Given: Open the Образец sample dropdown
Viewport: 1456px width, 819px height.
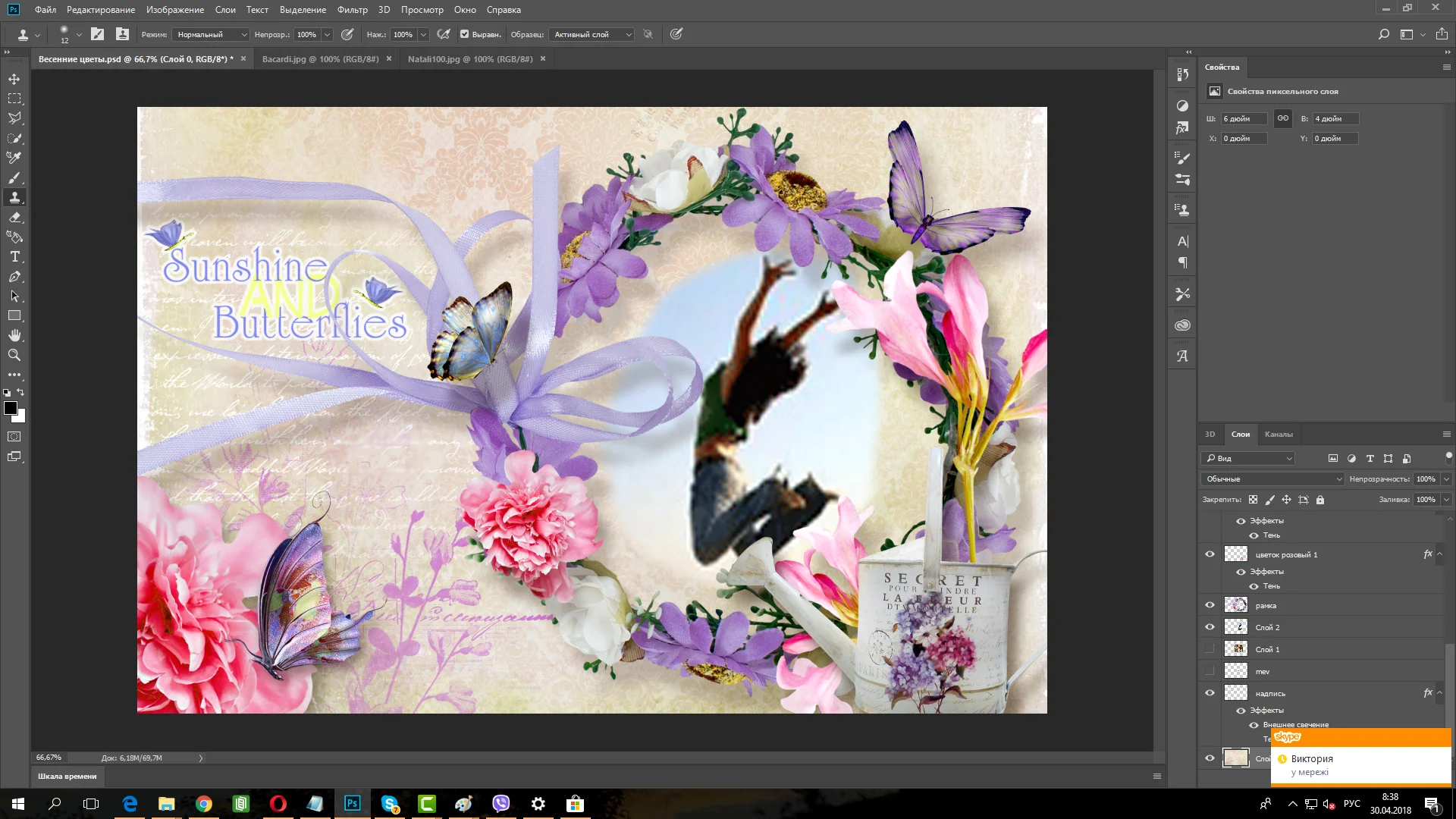Looking at the screenshot, I should (x=591, y=34).
